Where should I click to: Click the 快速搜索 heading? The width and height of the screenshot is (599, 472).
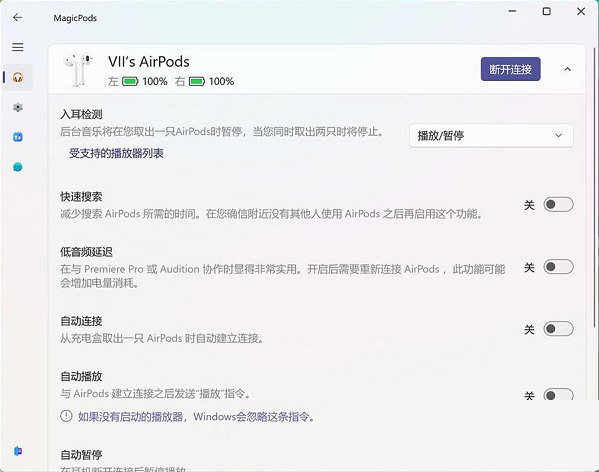(x=81, y=197)
